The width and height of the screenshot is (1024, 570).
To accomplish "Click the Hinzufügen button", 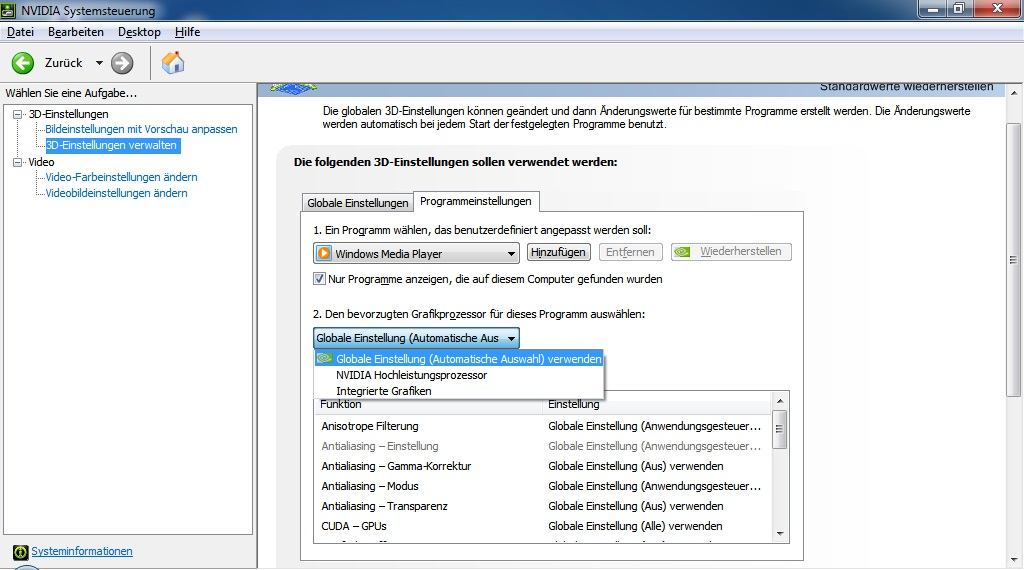I will [x=558, y=252].
